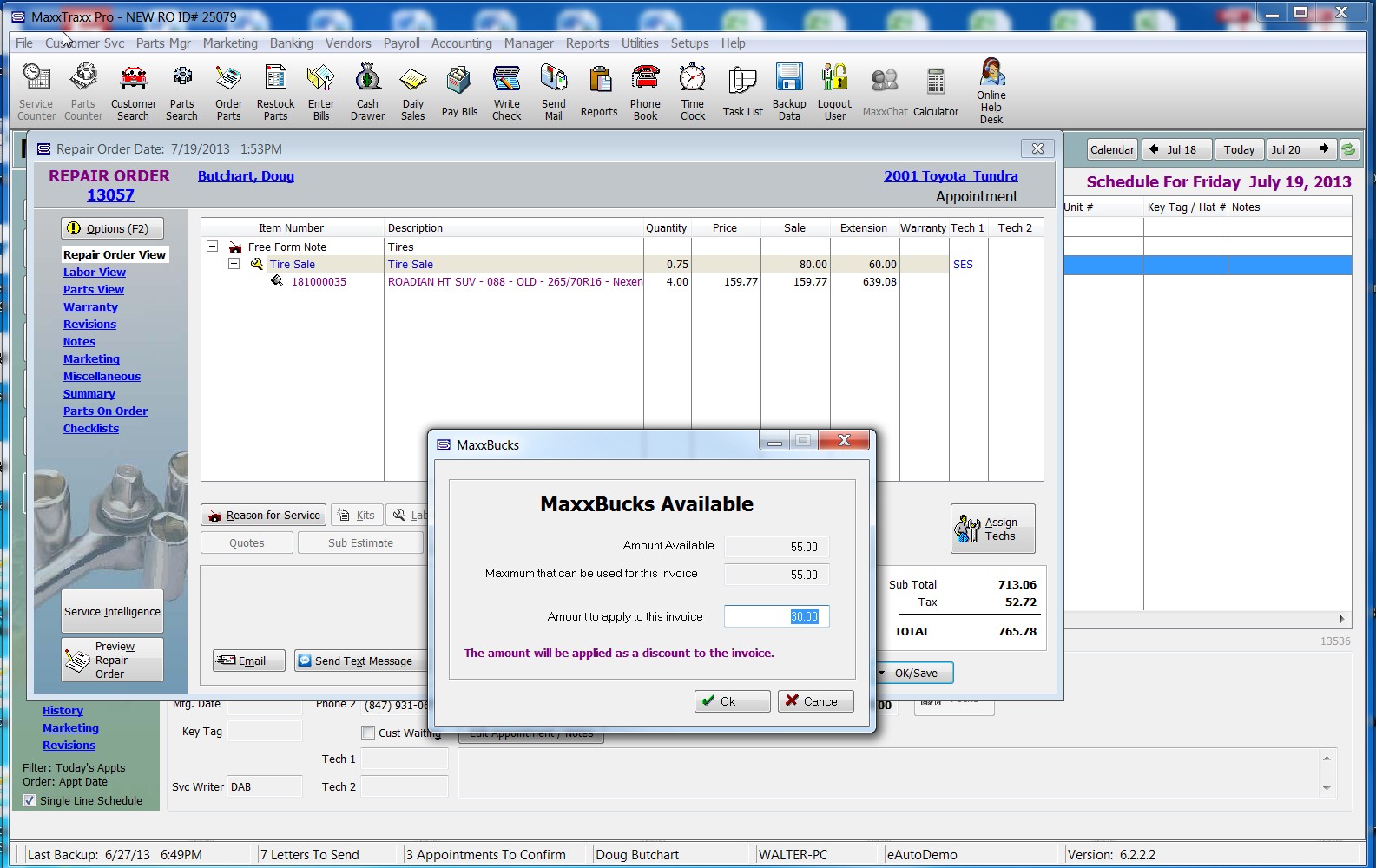Open the Calculator tool

(x=936, y=92)
